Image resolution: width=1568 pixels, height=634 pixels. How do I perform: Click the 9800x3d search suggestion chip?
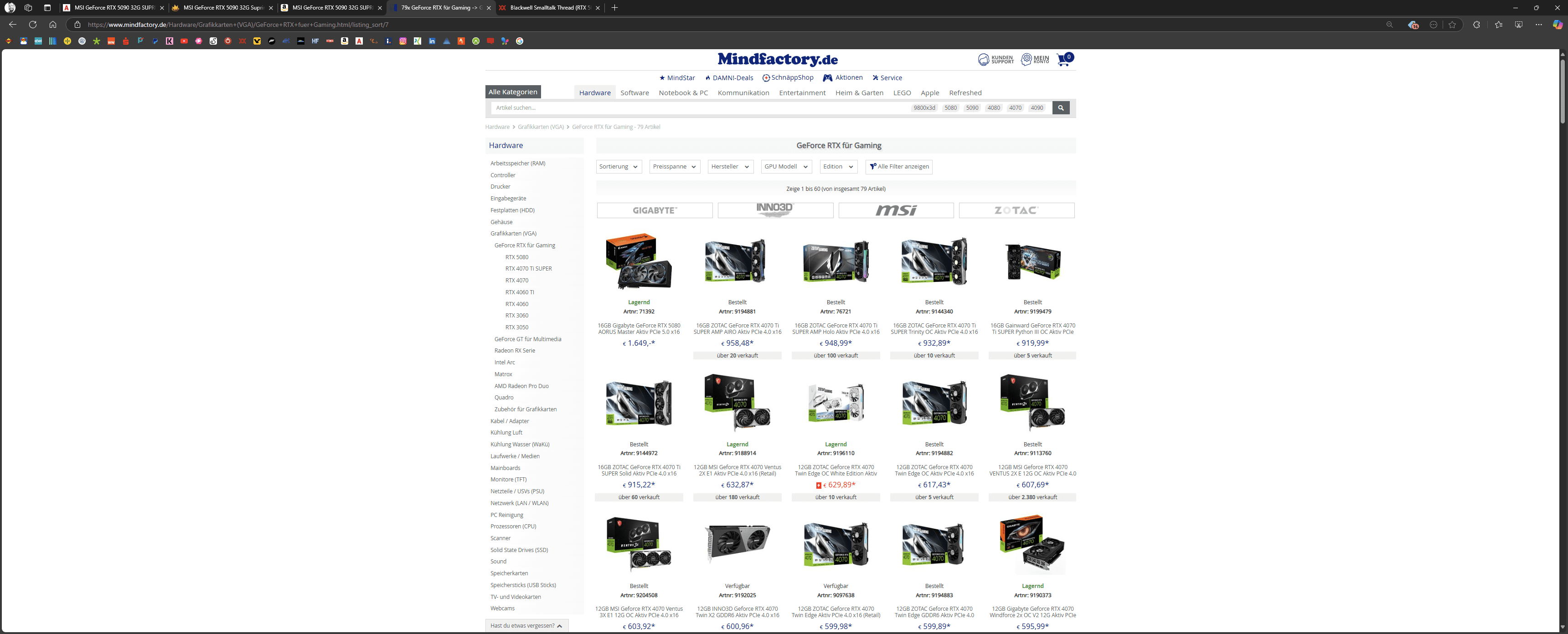point(924,107)
